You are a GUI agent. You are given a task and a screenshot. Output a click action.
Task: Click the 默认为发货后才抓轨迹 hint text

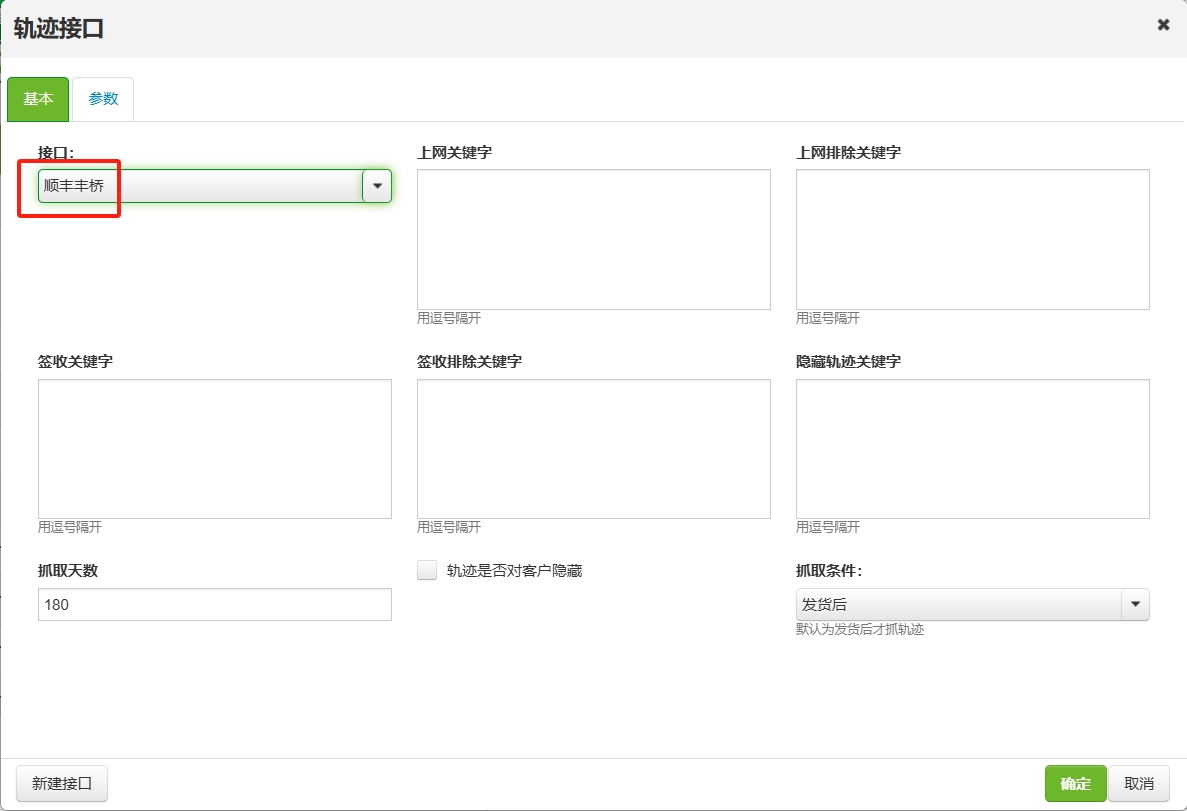[860, 629]
